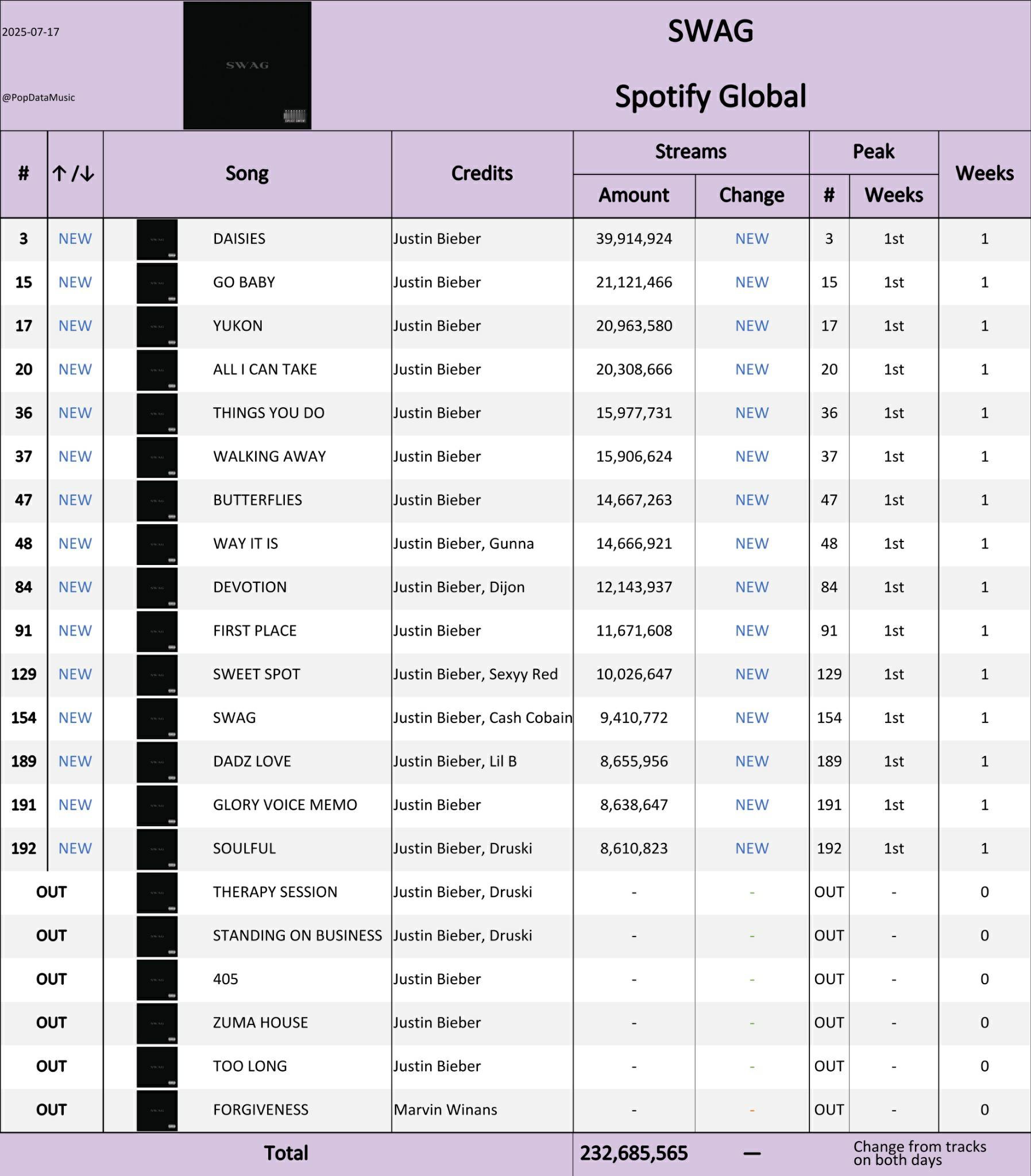Click the stream amount 21,121,466
This screenshot has height=1176, width=1031.
634,283
